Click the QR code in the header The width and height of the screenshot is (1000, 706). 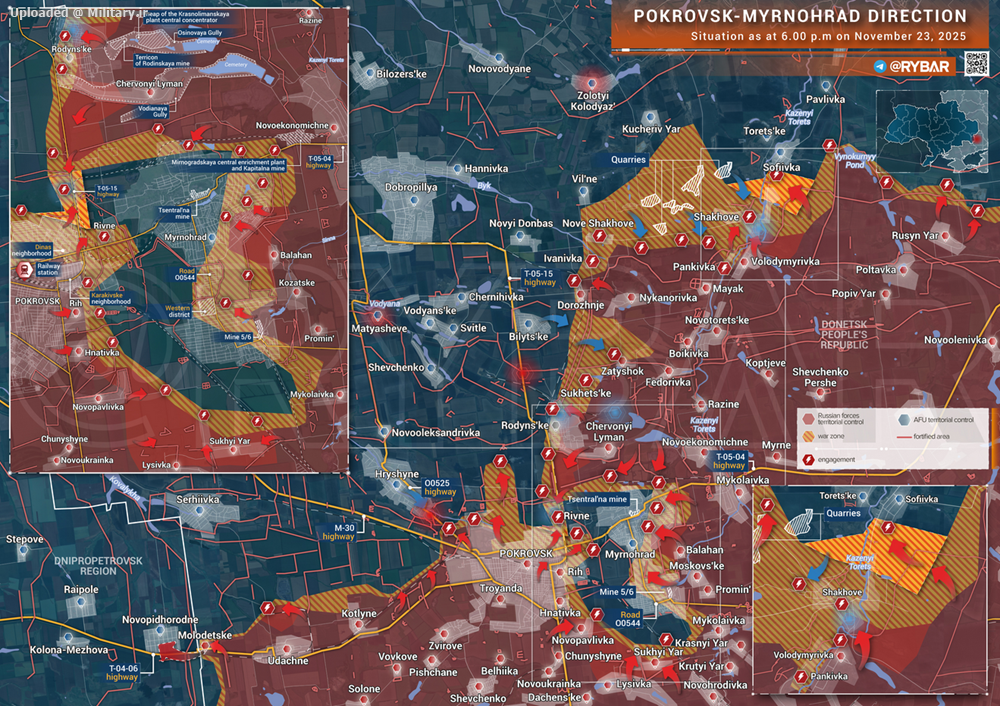[x=976, y=64]
